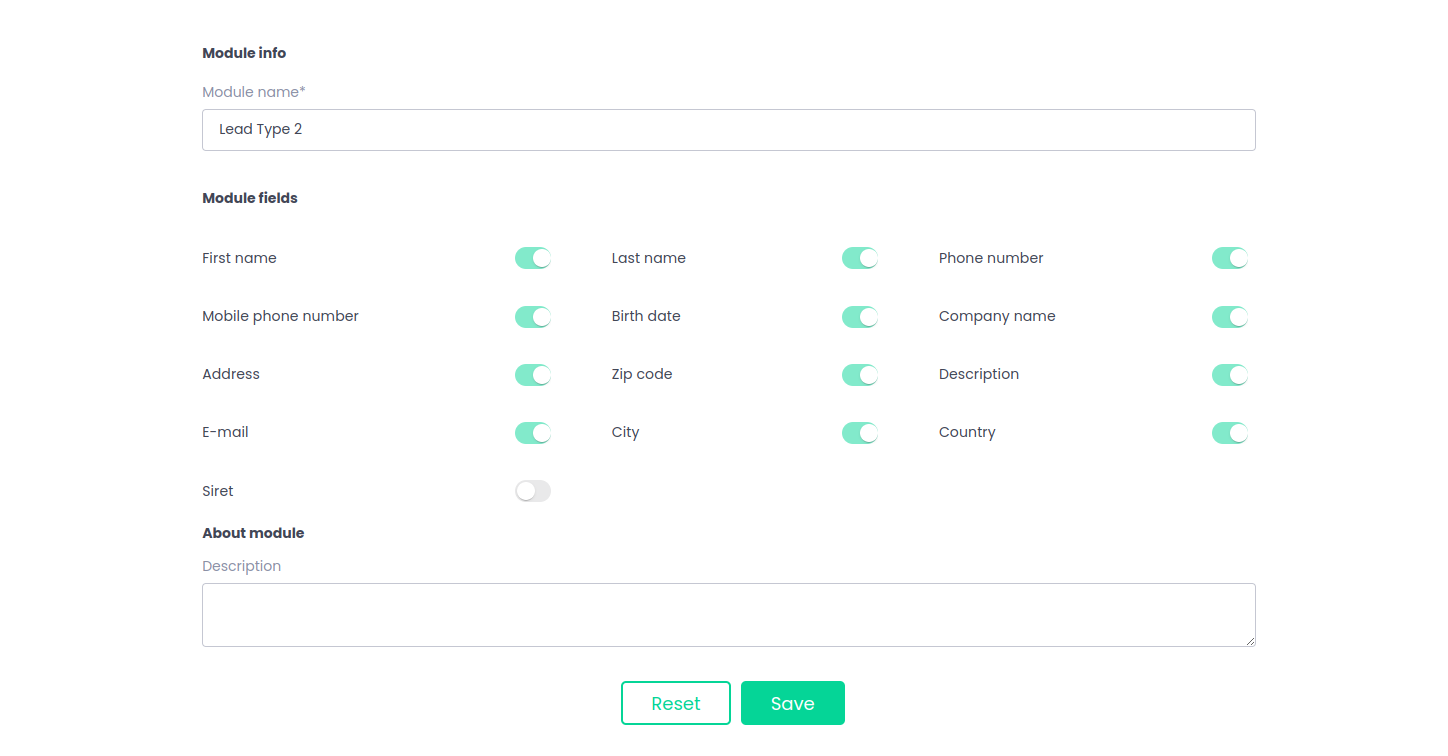Viewport: 1448px width, 756px height.
Task: Enable the Siret field toggle
Action: tap(533, 491)
